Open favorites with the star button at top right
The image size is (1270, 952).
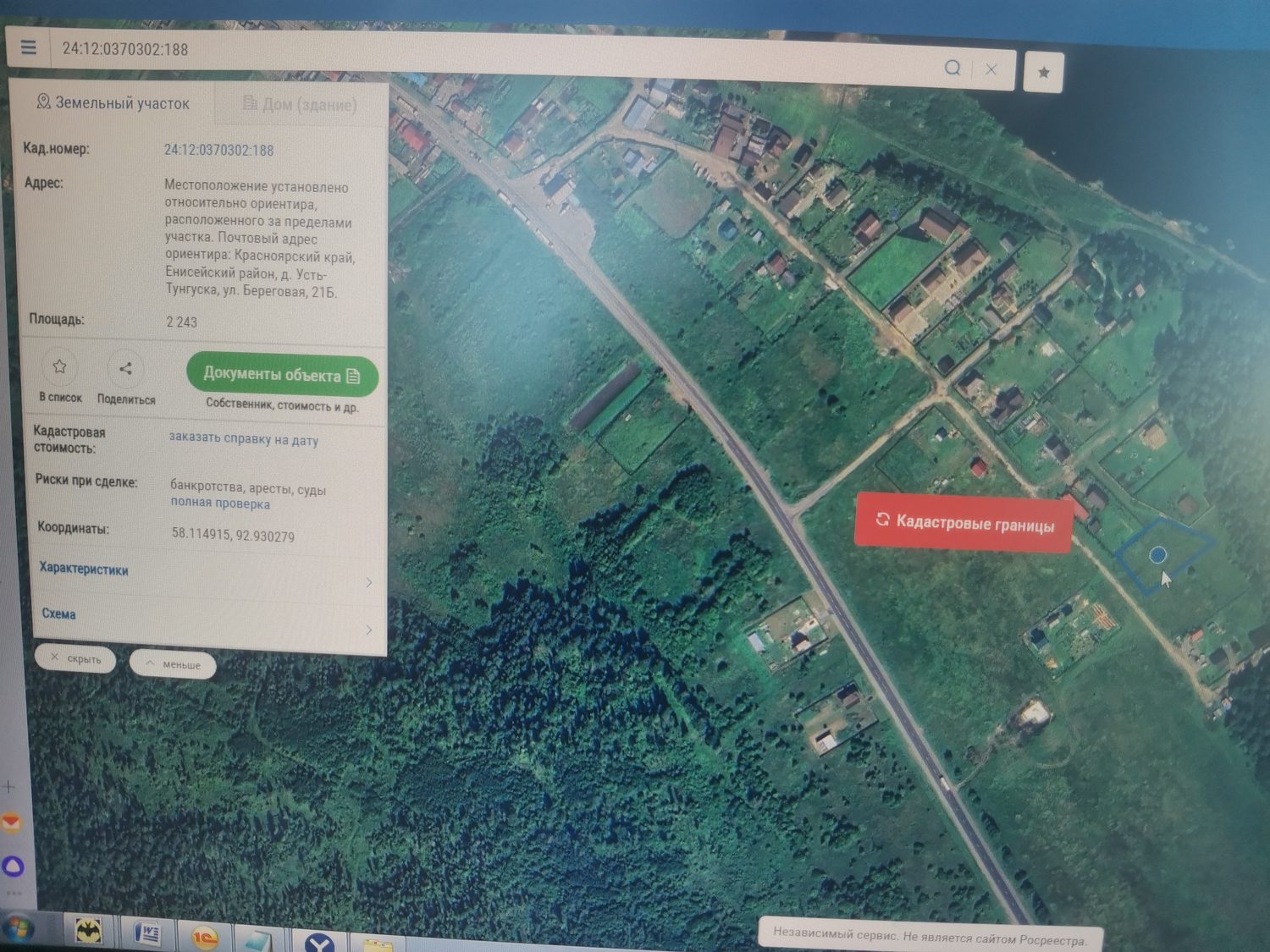tap(1044, 73)
